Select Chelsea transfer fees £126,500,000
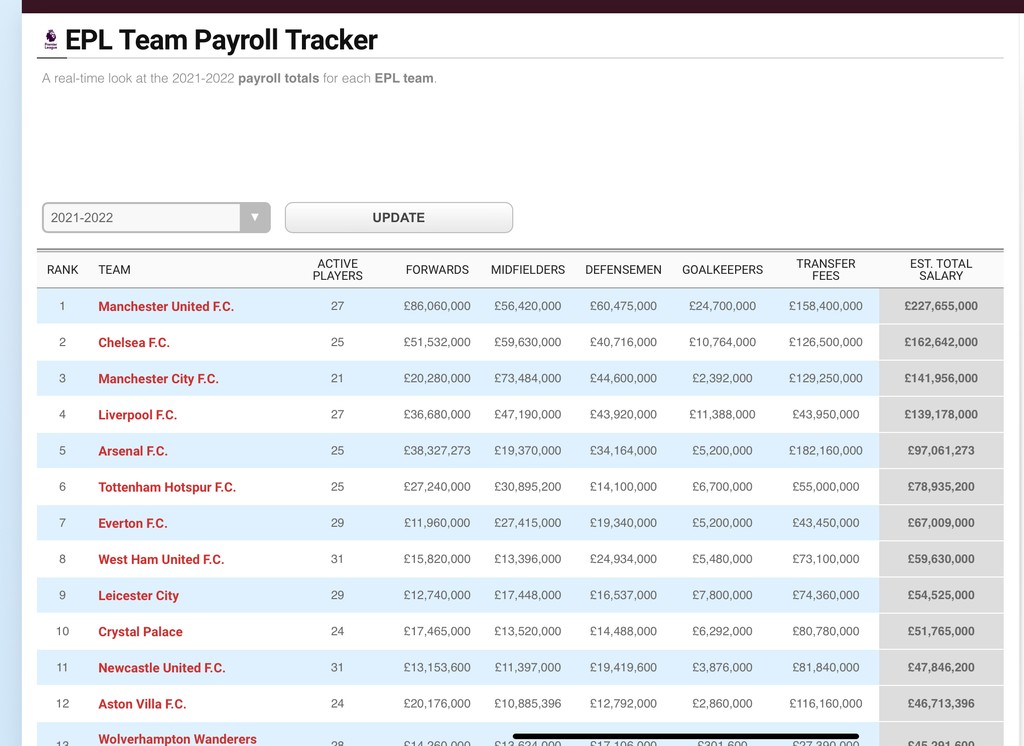This screenshot has height=746, width=1024. point(825,342)
